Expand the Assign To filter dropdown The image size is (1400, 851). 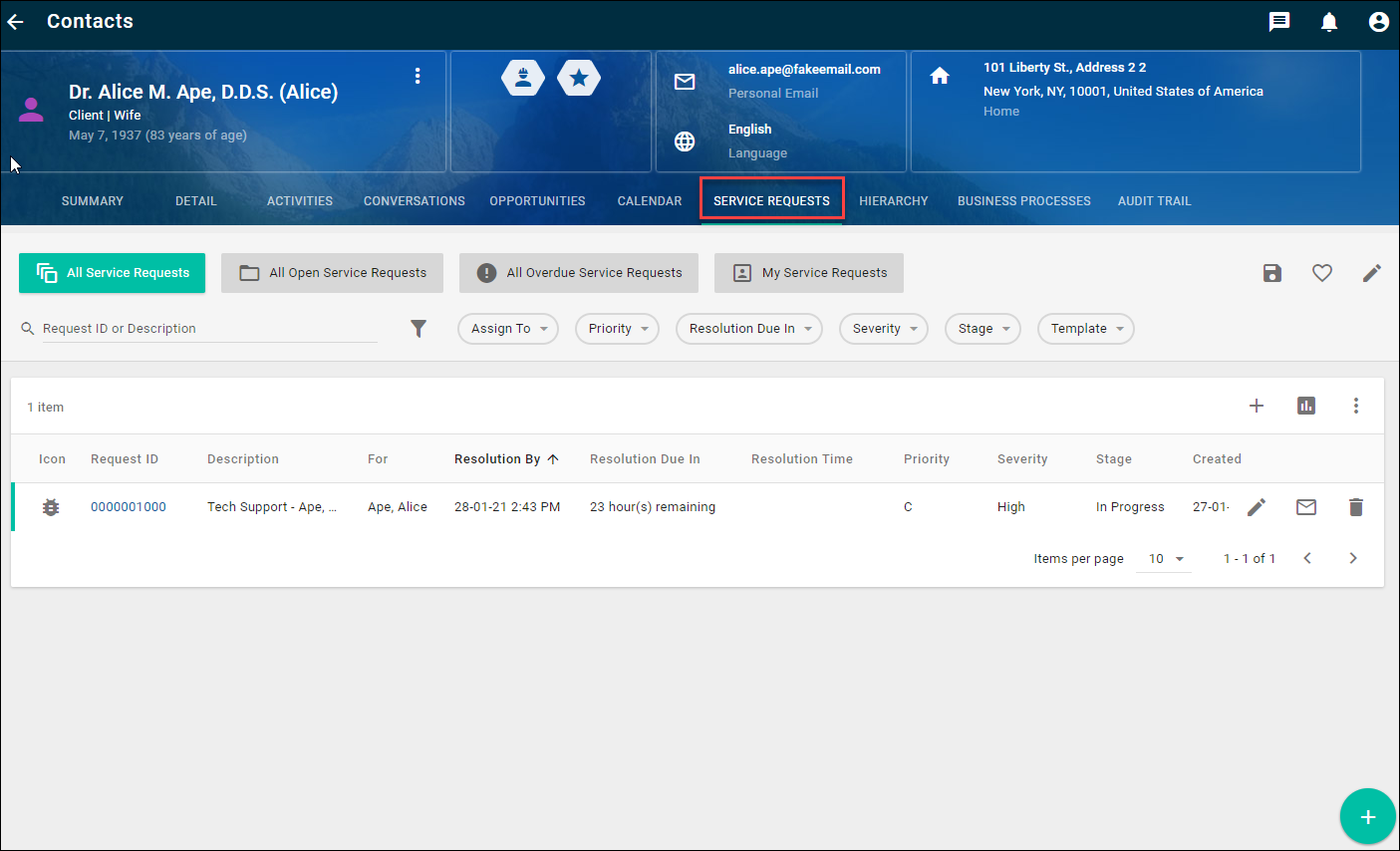coord(508,329)
